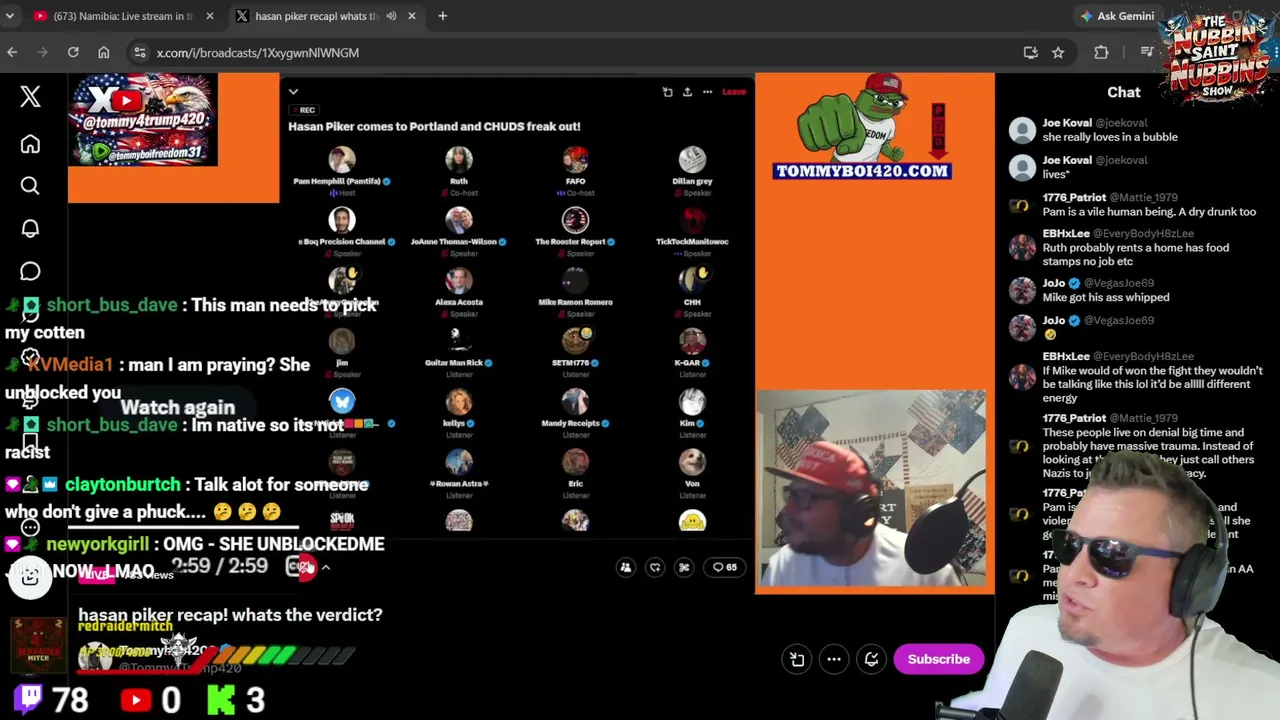This screenshot has width=1280, height=720.
Task: Open the chat bubble icon in X sidebar
Action: 30,272
